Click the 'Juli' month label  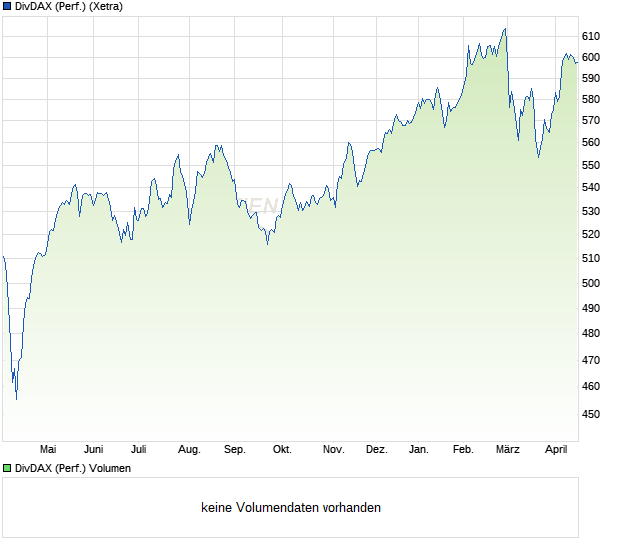[138, 449]
